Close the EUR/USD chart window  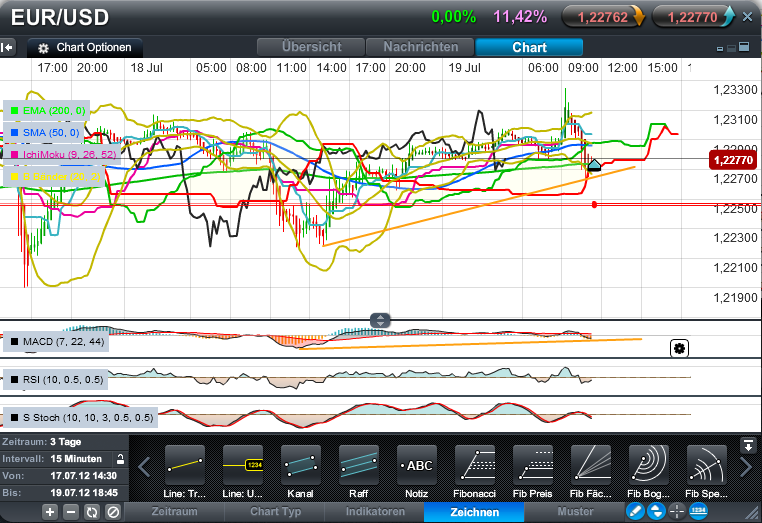[x=748, y=17]
